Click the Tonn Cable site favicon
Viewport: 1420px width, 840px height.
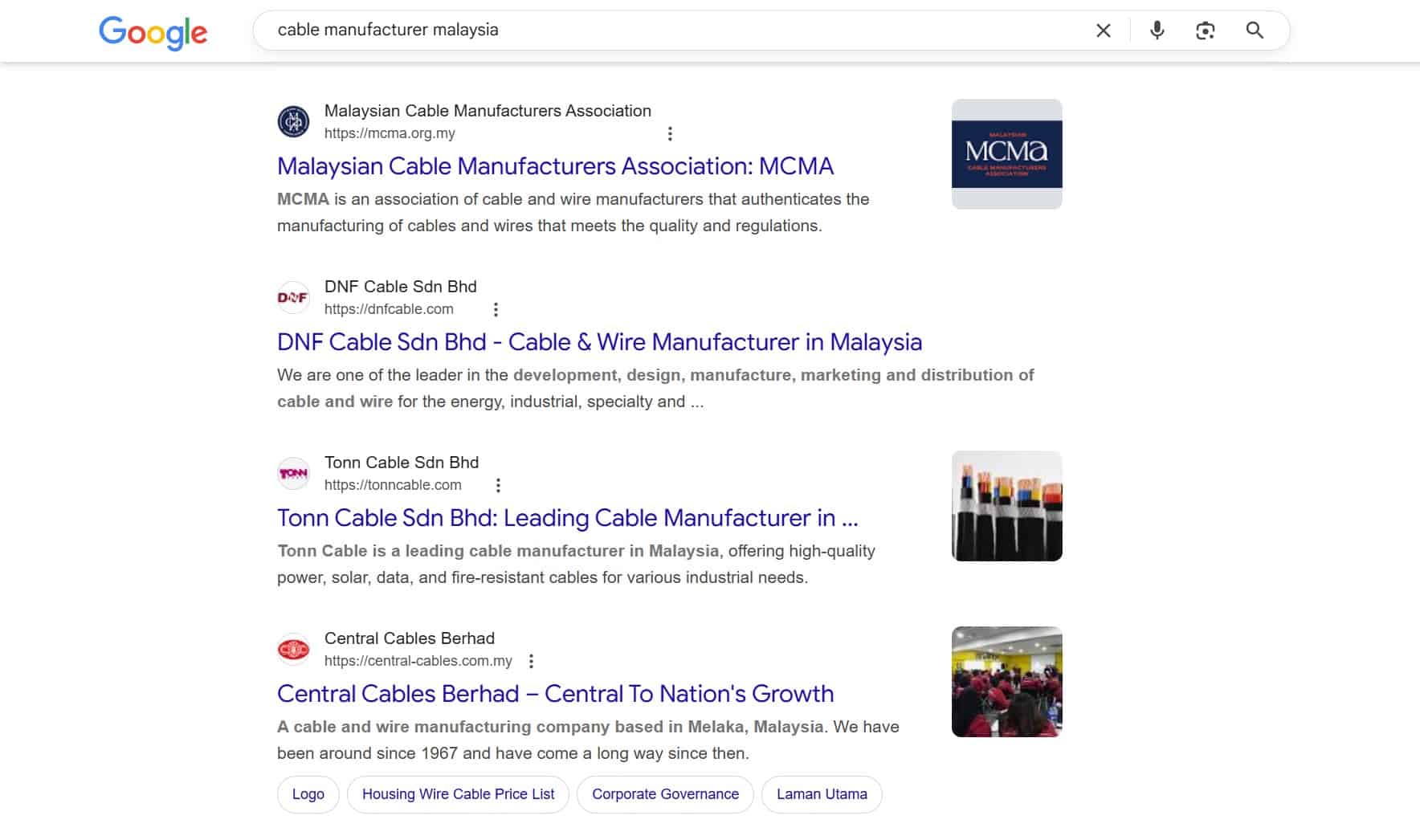pos(293,474)
